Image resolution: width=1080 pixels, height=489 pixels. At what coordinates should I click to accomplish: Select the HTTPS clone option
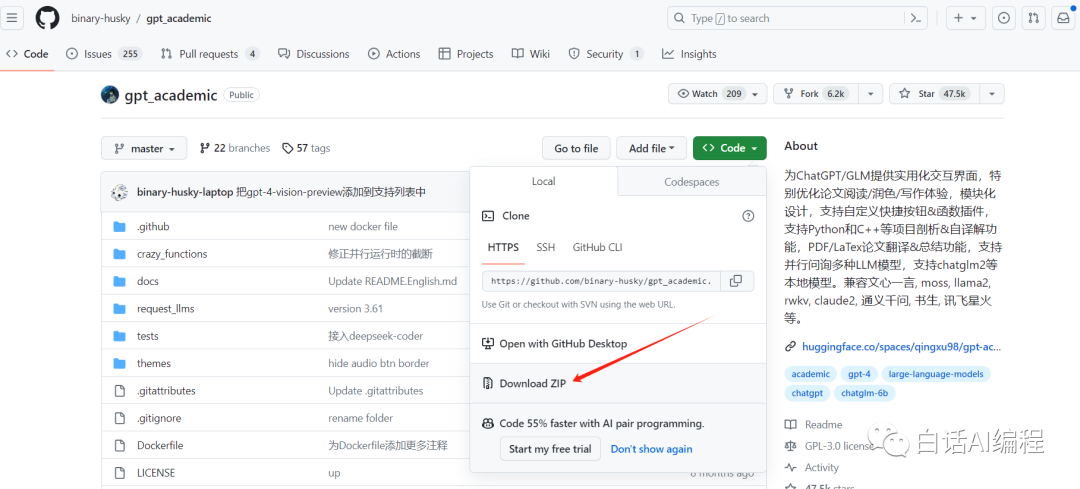click(503, 247)
